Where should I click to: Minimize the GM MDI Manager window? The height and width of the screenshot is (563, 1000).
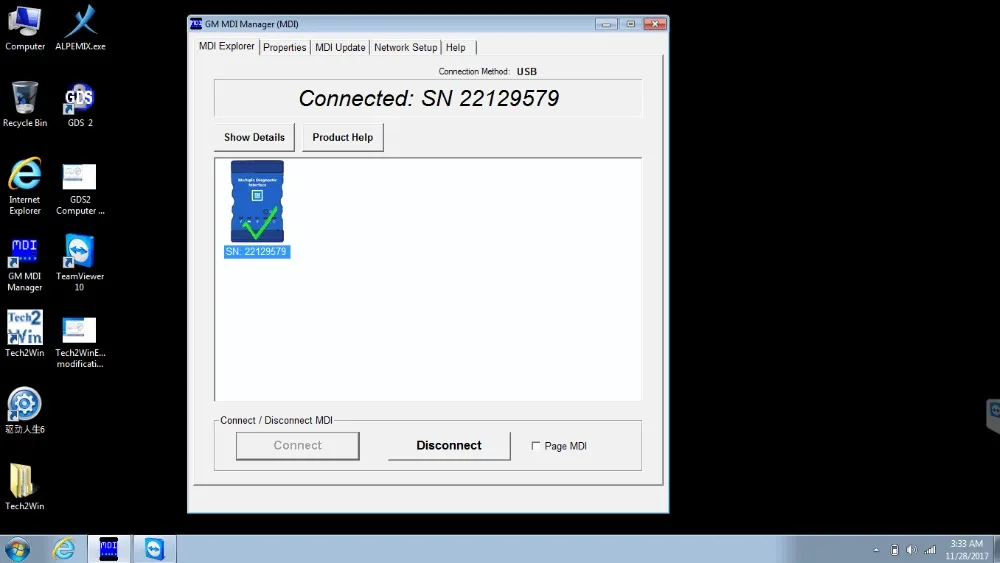606,24
